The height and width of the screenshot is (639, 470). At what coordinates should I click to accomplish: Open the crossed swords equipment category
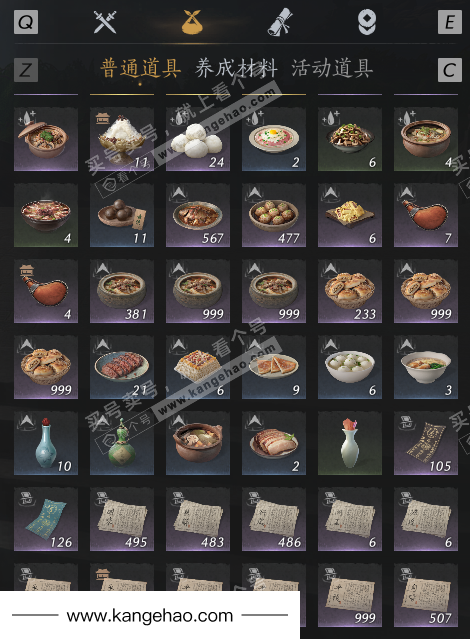click(105, 22)
